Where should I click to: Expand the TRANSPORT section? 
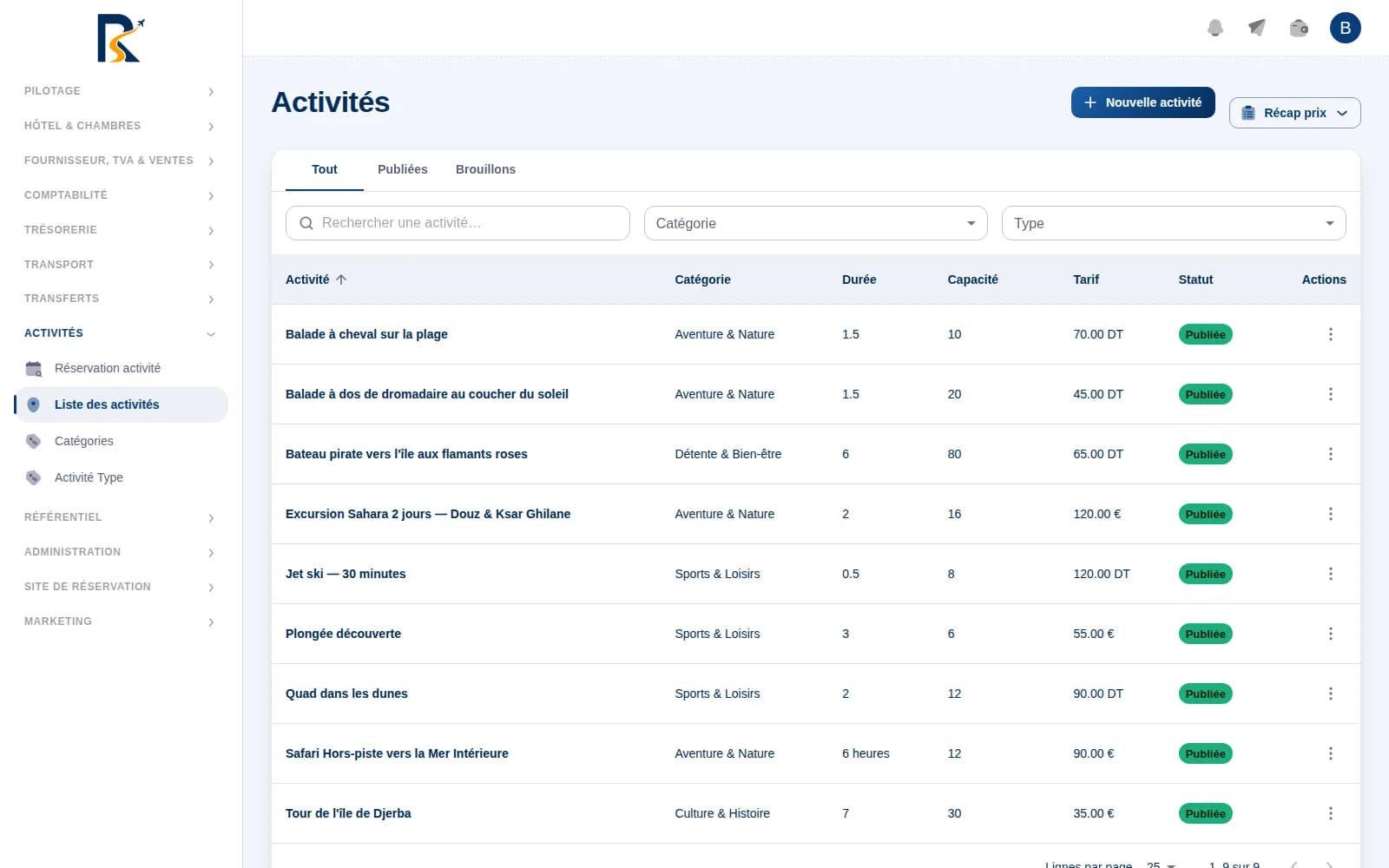click(121, 265)
